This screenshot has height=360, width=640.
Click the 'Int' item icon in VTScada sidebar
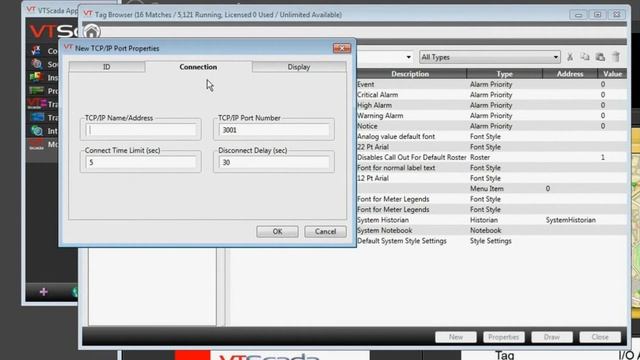(36, 131)
